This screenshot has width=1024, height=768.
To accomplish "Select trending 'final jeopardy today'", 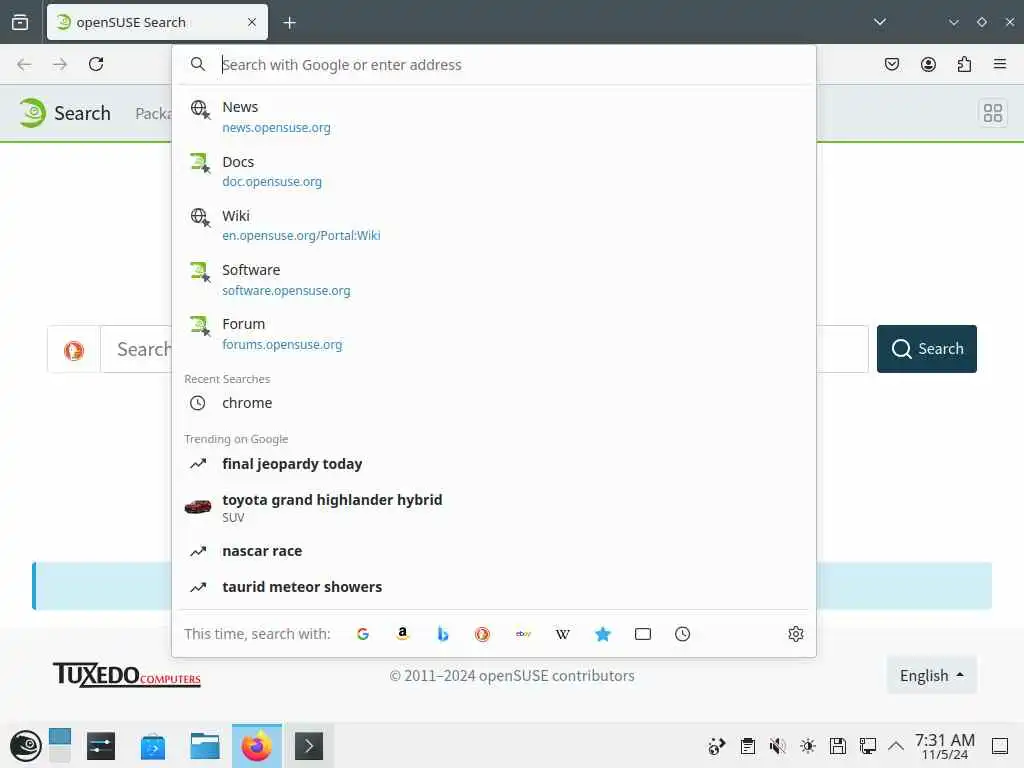I will tap(494, 464).
